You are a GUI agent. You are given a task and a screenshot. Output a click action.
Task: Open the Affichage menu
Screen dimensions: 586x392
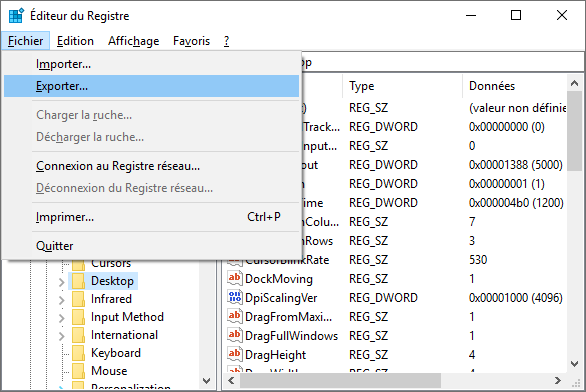pyautogui.click(x=133, y=41)
